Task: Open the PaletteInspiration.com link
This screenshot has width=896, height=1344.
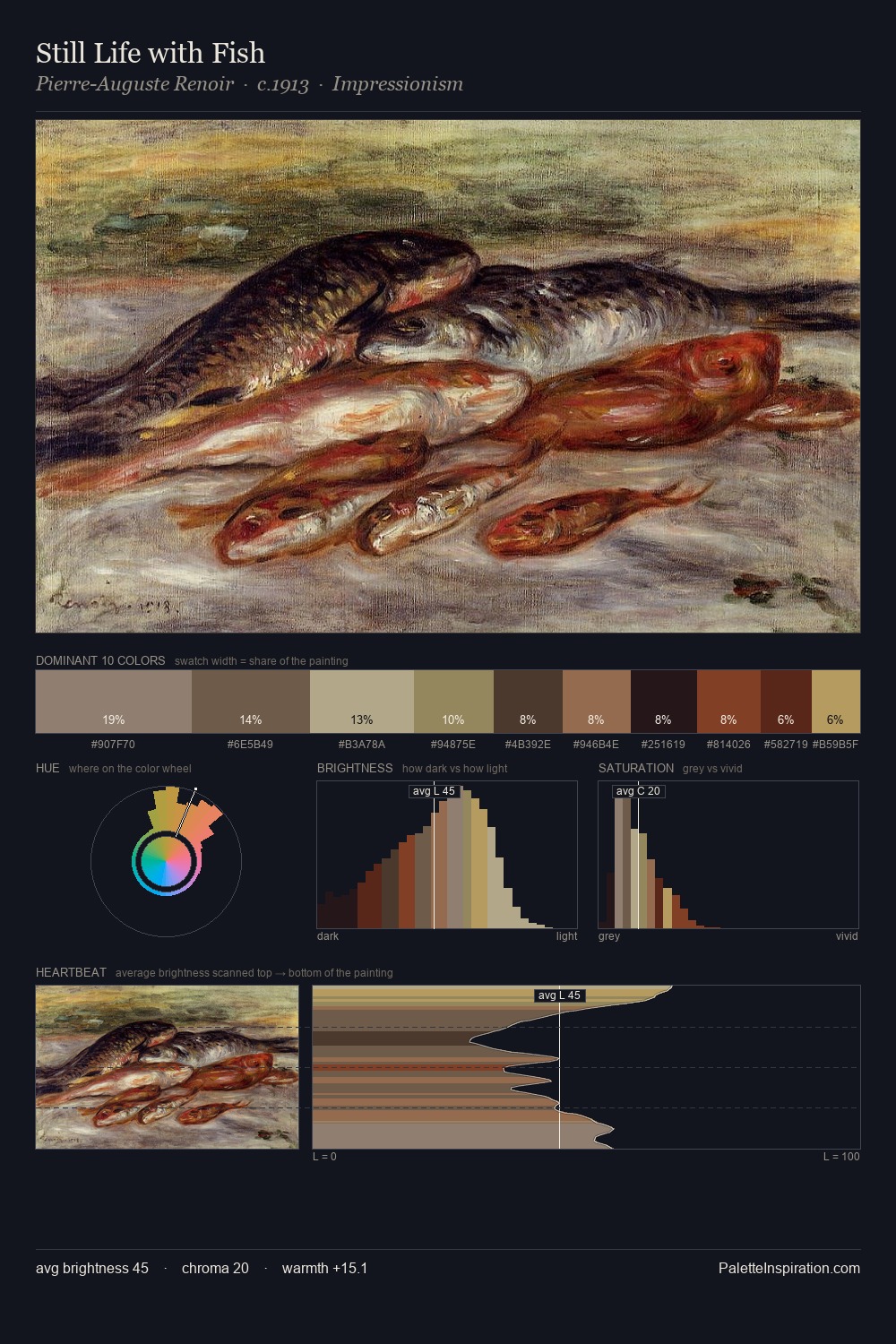Action: pyautogui.click(x=789, y=1268)
